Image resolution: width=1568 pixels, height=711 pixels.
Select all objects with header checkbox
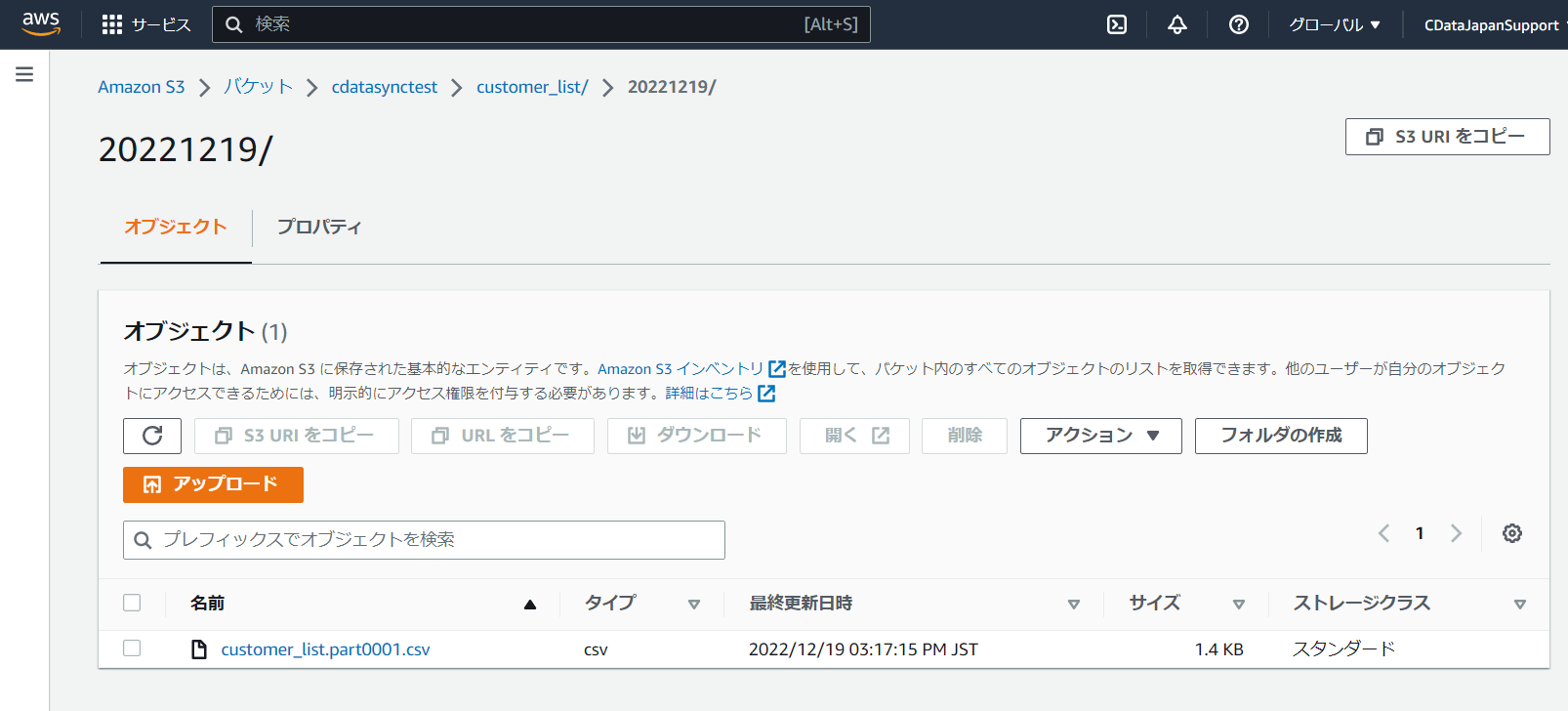click(132, 603)
